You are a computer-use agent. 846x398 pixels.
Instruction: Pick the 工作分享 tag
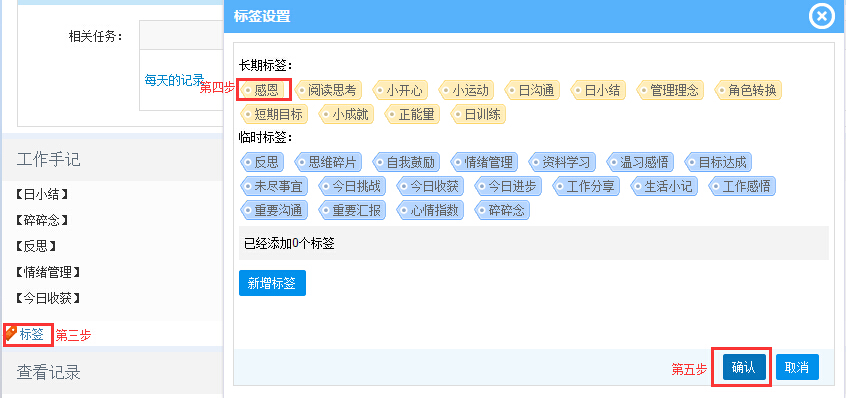coord(586,186)
